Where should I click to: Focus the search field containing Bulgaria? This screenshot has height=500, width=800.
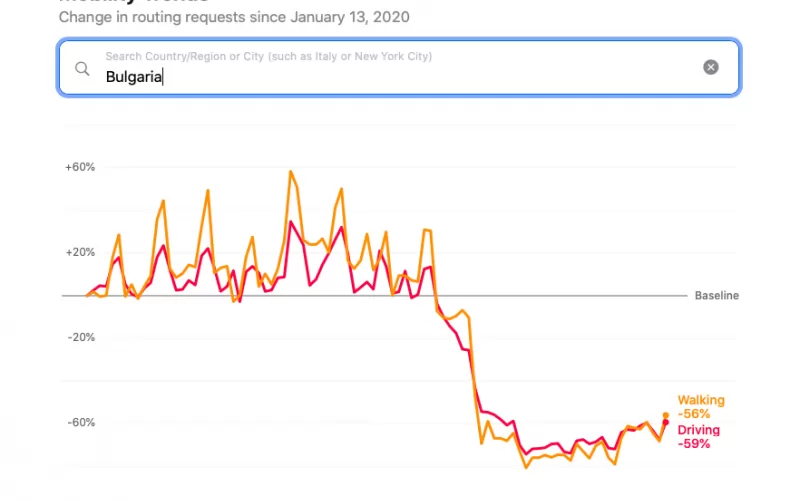coord(399,67)
